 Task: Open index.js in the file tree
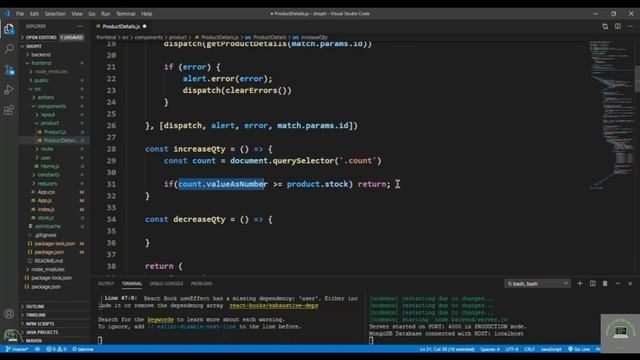pyautogui.click(x=54, y=209)
